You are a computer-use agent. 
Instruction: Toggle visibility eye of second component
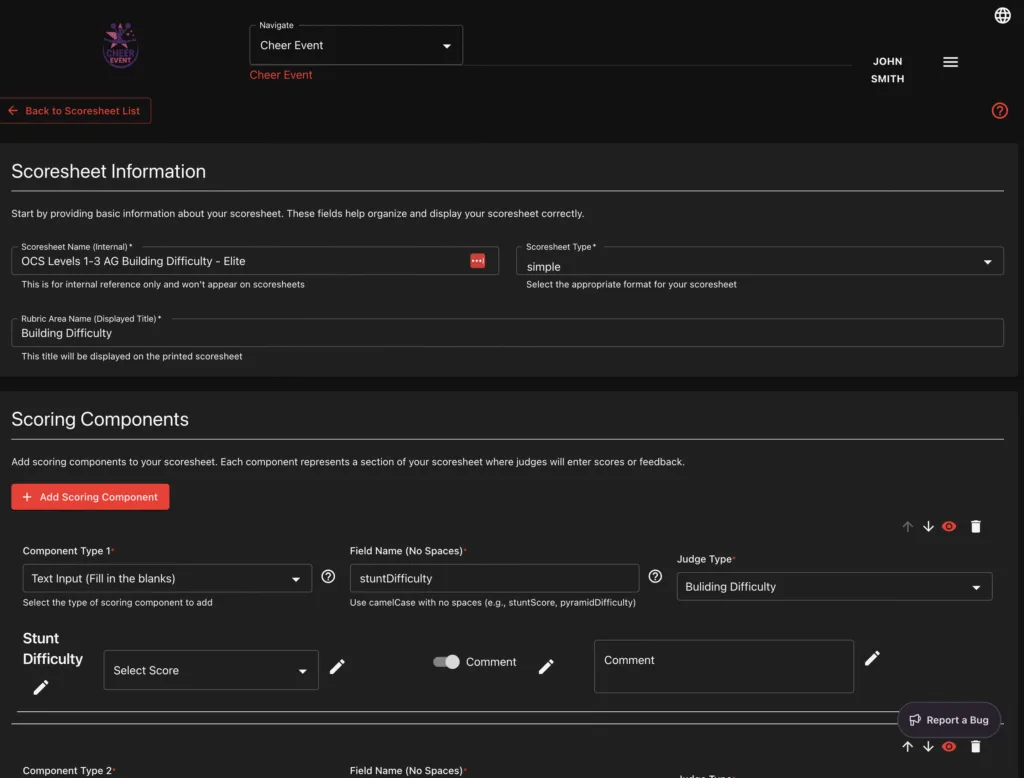coord(949,747)
